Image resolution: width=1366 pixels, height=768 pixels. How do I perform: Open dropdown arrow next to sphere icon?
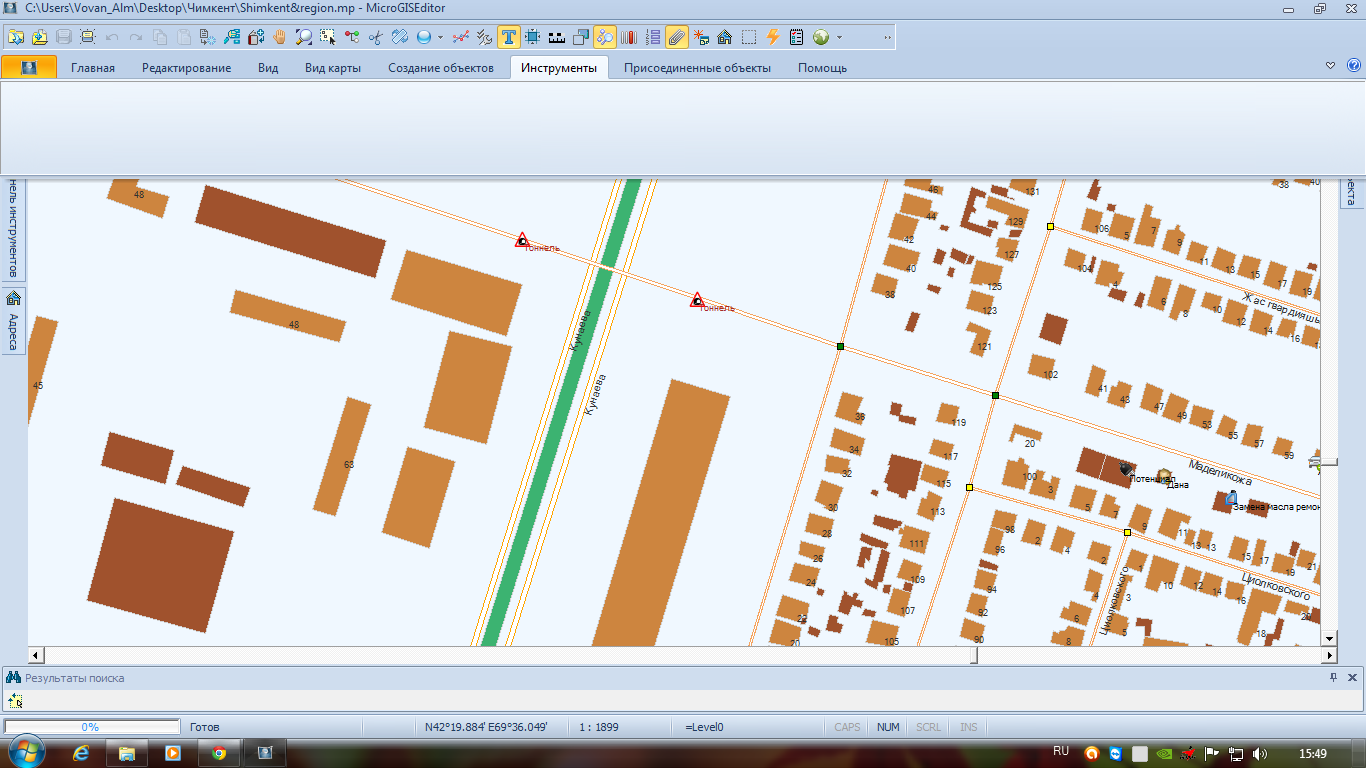point(440,38)
